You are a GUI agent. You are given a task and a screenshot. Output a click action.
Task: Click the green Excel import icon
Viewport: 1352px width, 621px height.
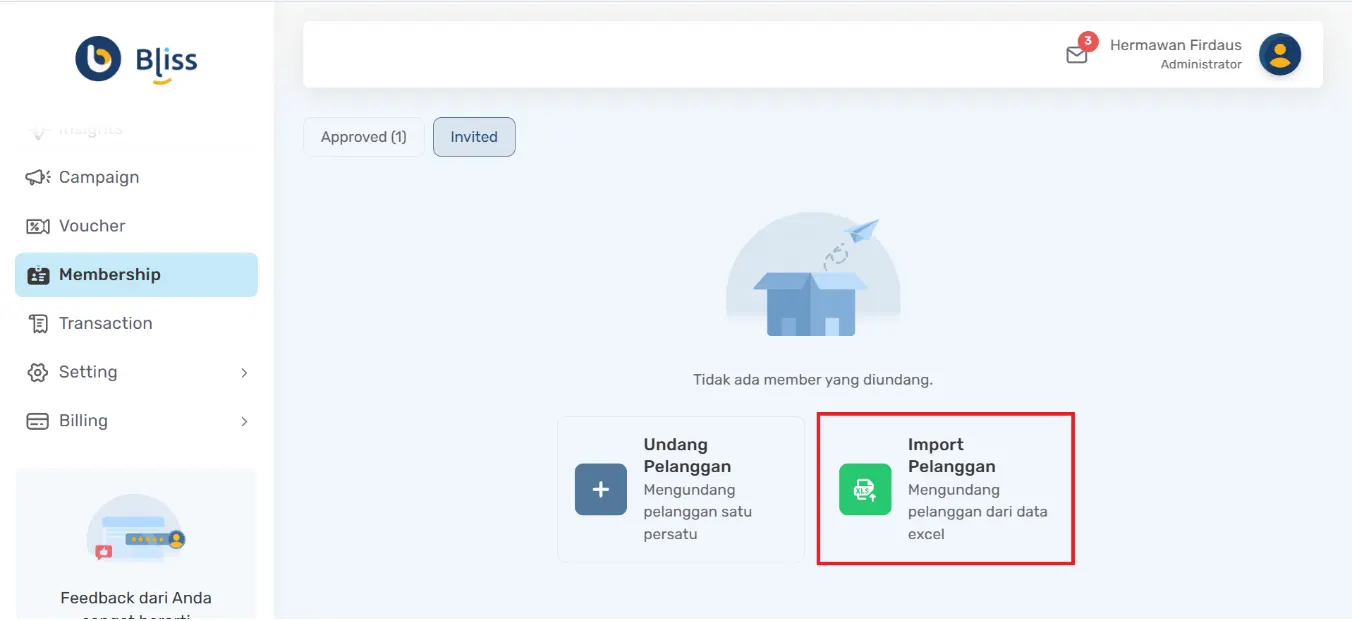tap(865, 489)
